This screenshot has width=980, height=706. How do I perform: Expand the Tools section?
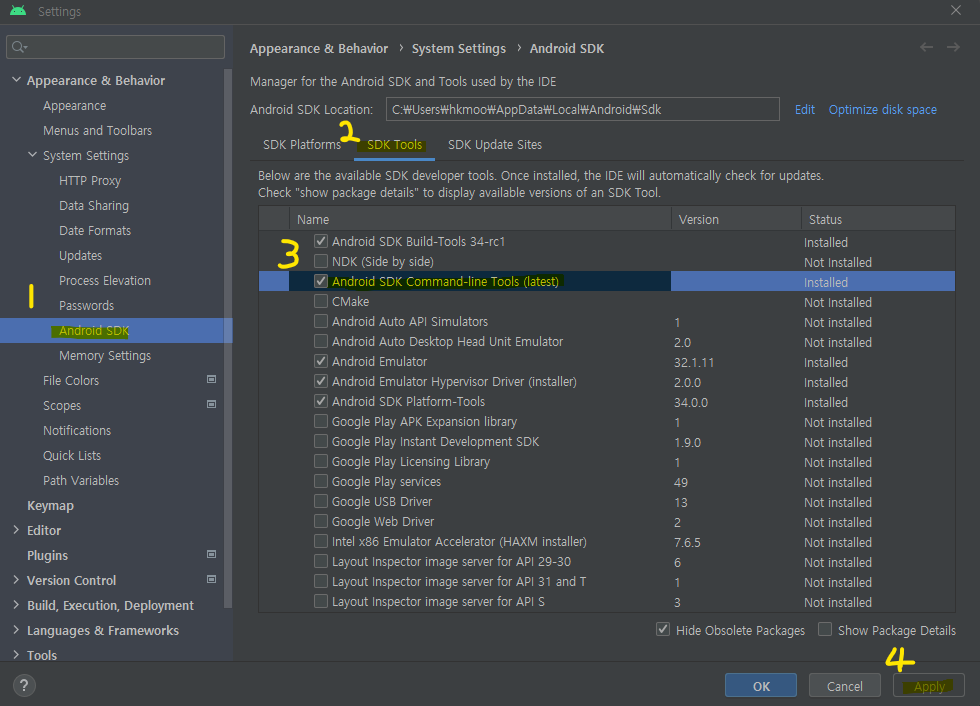coord(16,655)
